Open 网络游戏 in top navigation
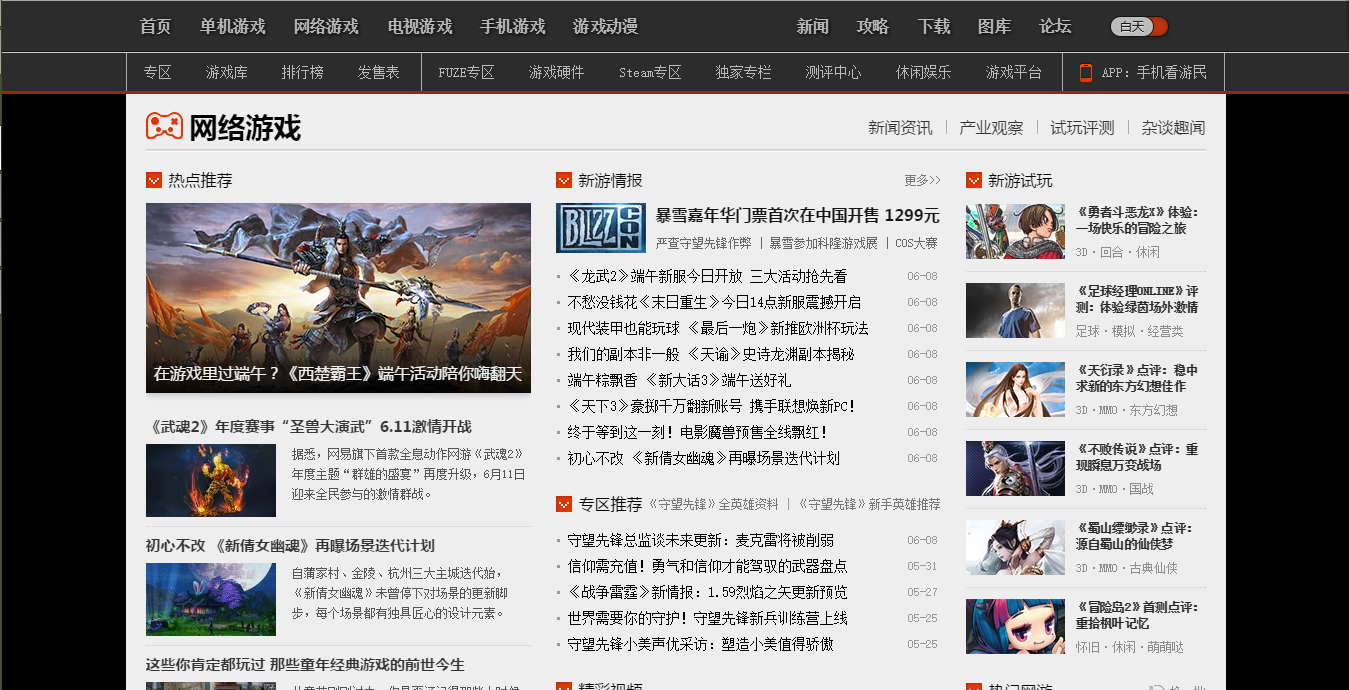Screen dimensions: 1349x690 tap(326, 26)
